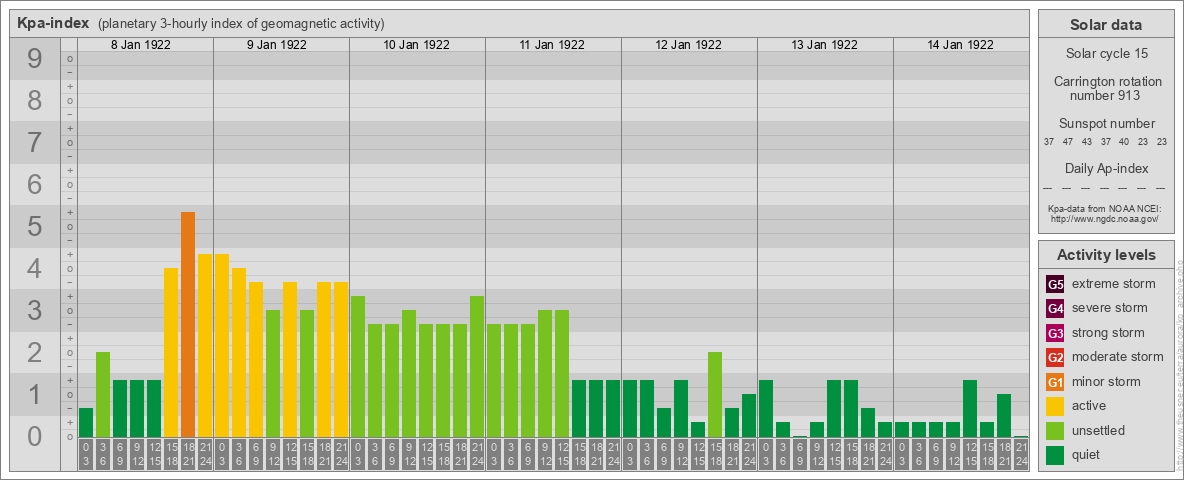1184x480 pixels.
Task: Click the 'Daily Ap-index' label
Action: pyautogui.click(x=1106, y=168)
